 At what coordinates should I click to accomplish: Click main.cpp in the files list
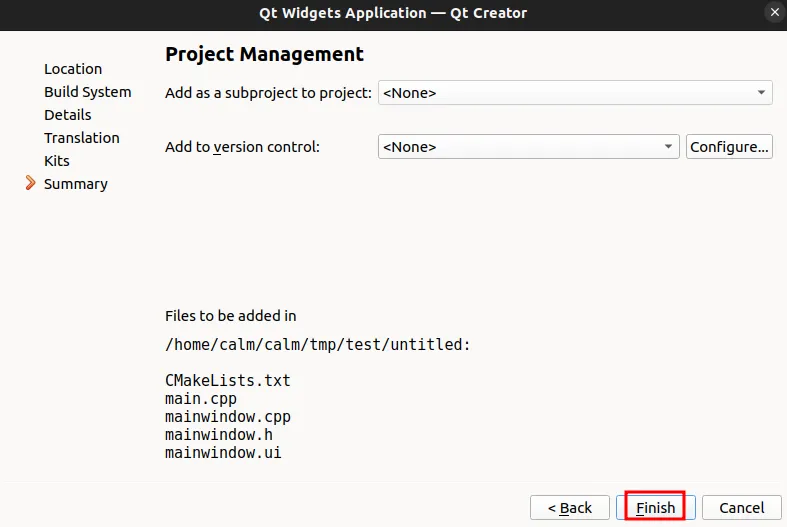201,399
